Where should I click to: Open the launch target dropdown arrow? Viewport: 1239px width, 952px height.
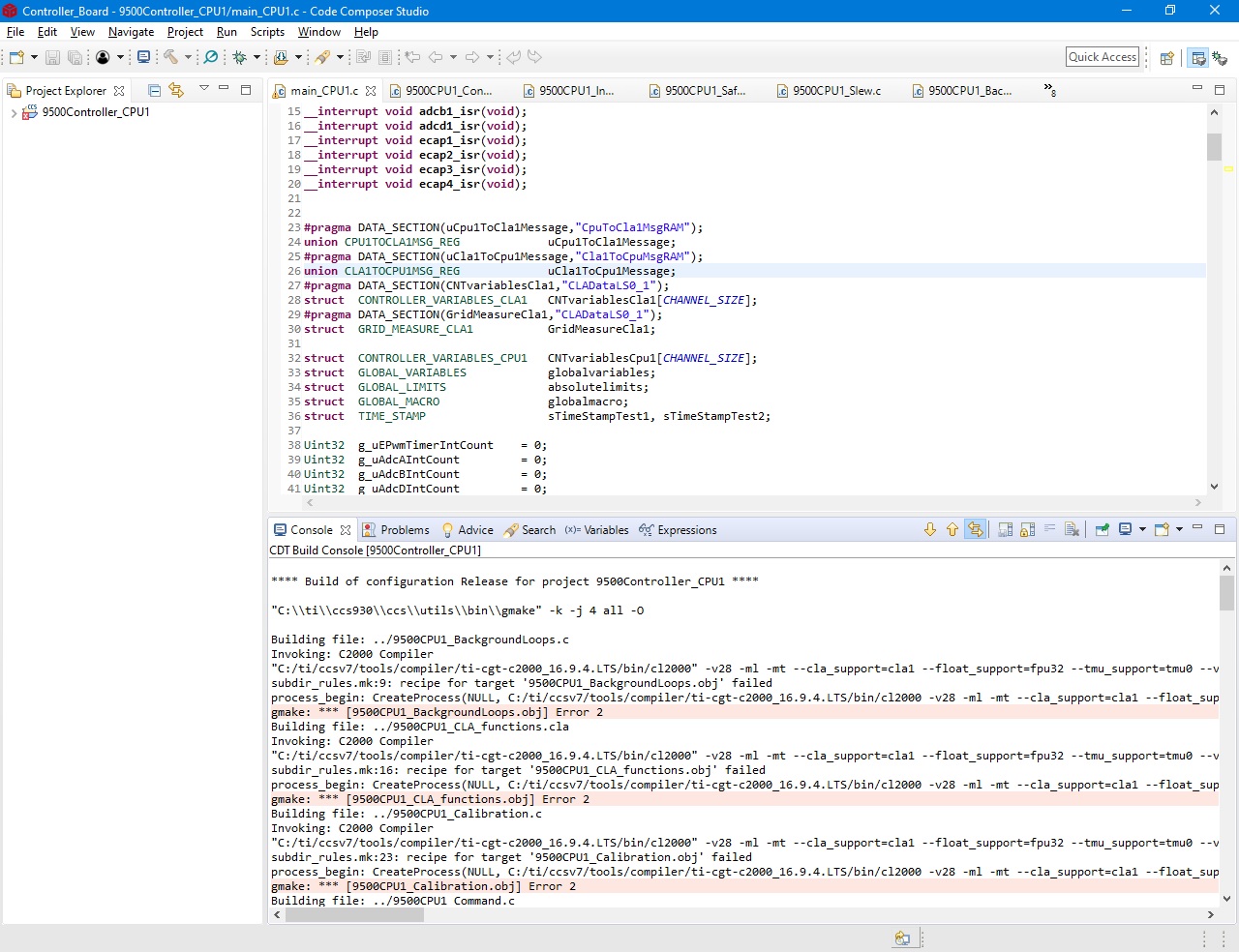120,58
